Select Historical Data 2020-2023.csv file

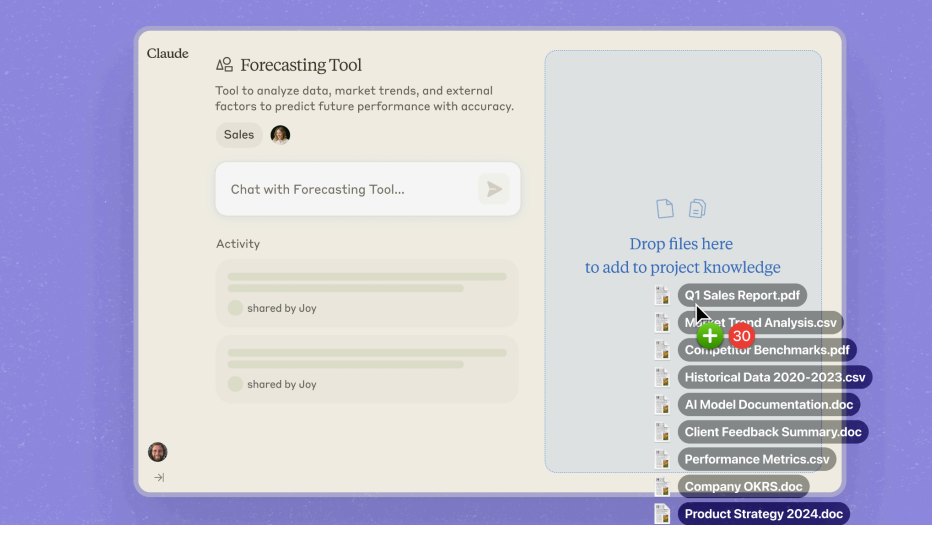pyautogui.click(x=775, y=378)
